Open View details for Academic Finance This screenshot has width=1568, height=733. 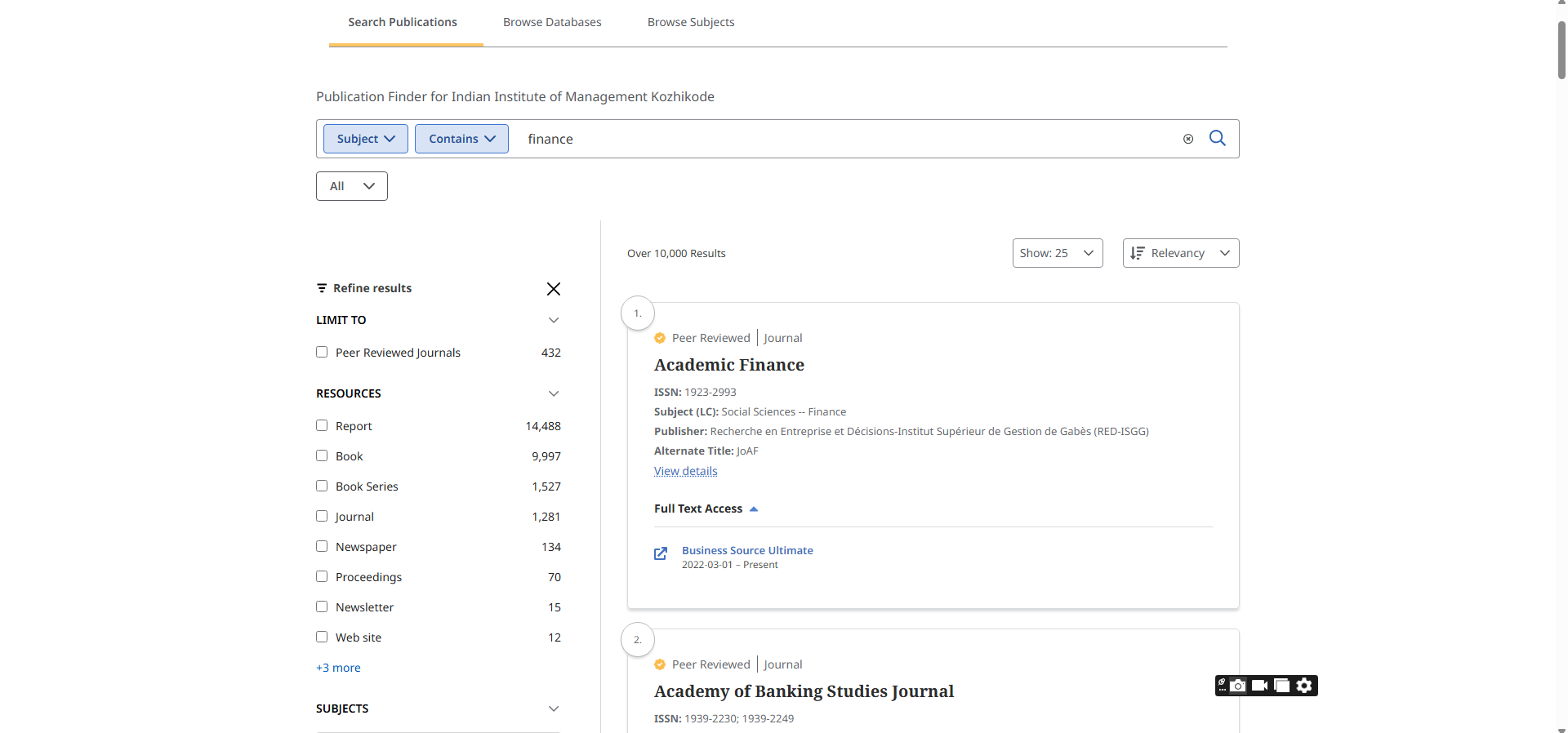coord(685,471)
